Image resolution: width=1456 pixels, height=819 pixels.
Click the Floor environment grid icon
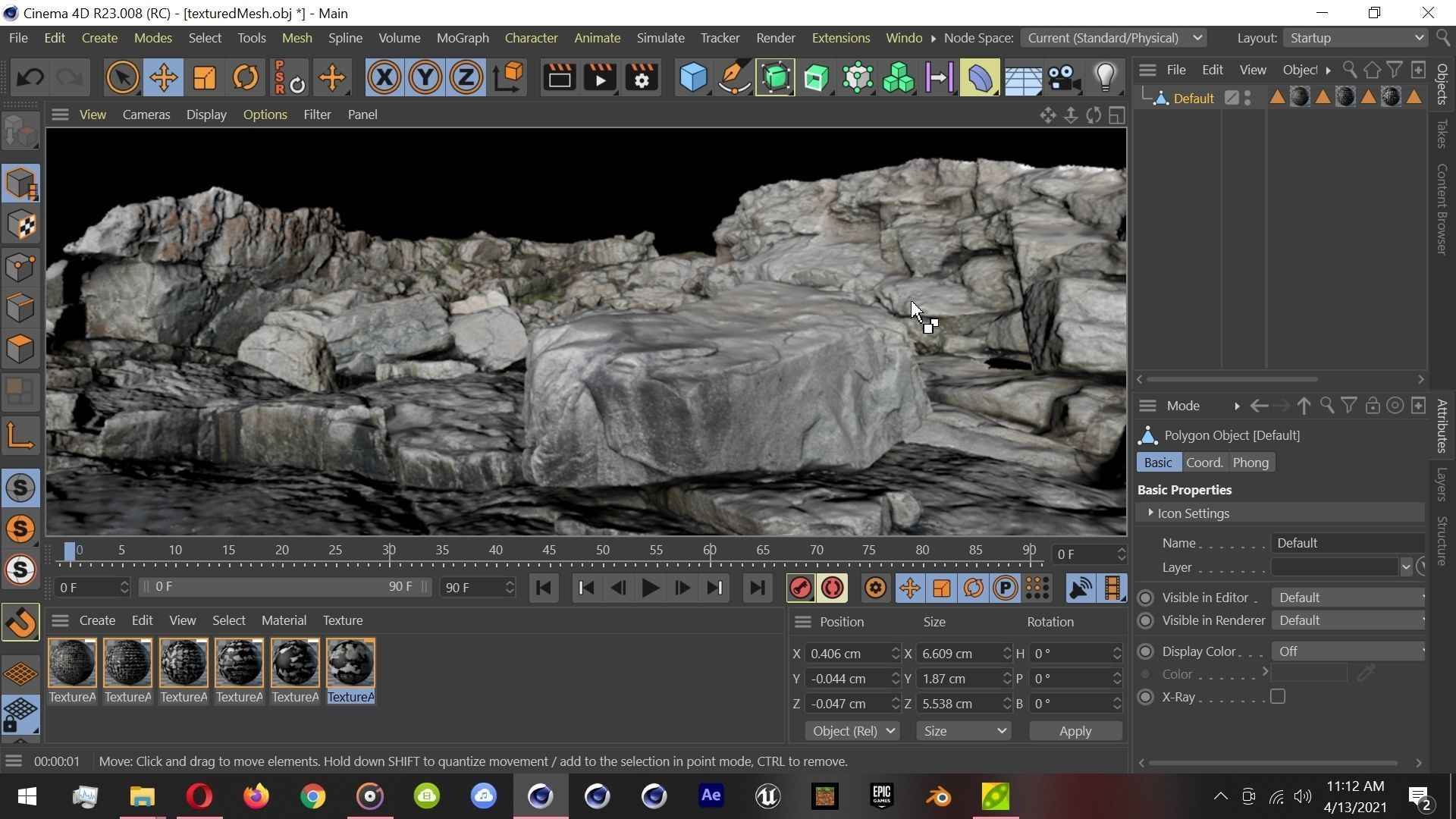(1022, 77)
